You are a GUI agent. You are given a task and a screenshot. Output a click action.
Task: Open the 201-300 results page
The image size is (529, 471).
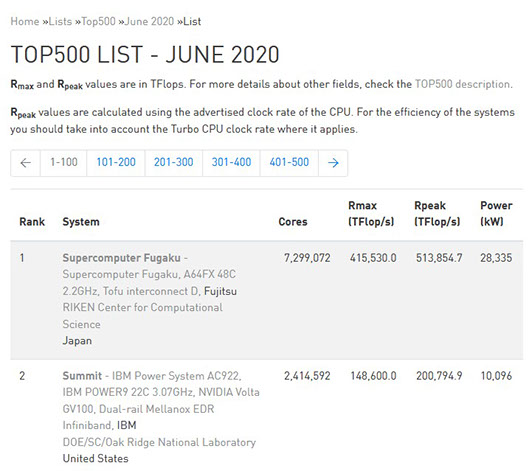pyautogui.click(x=173, y=163)
